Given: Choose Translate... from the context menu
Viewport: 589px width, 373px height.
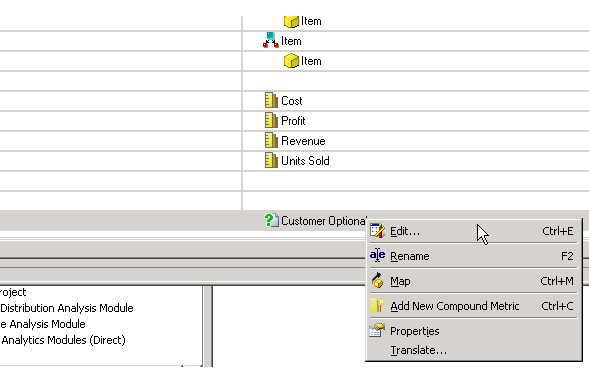Looking at the screenshot, I should tap(473, 350).
